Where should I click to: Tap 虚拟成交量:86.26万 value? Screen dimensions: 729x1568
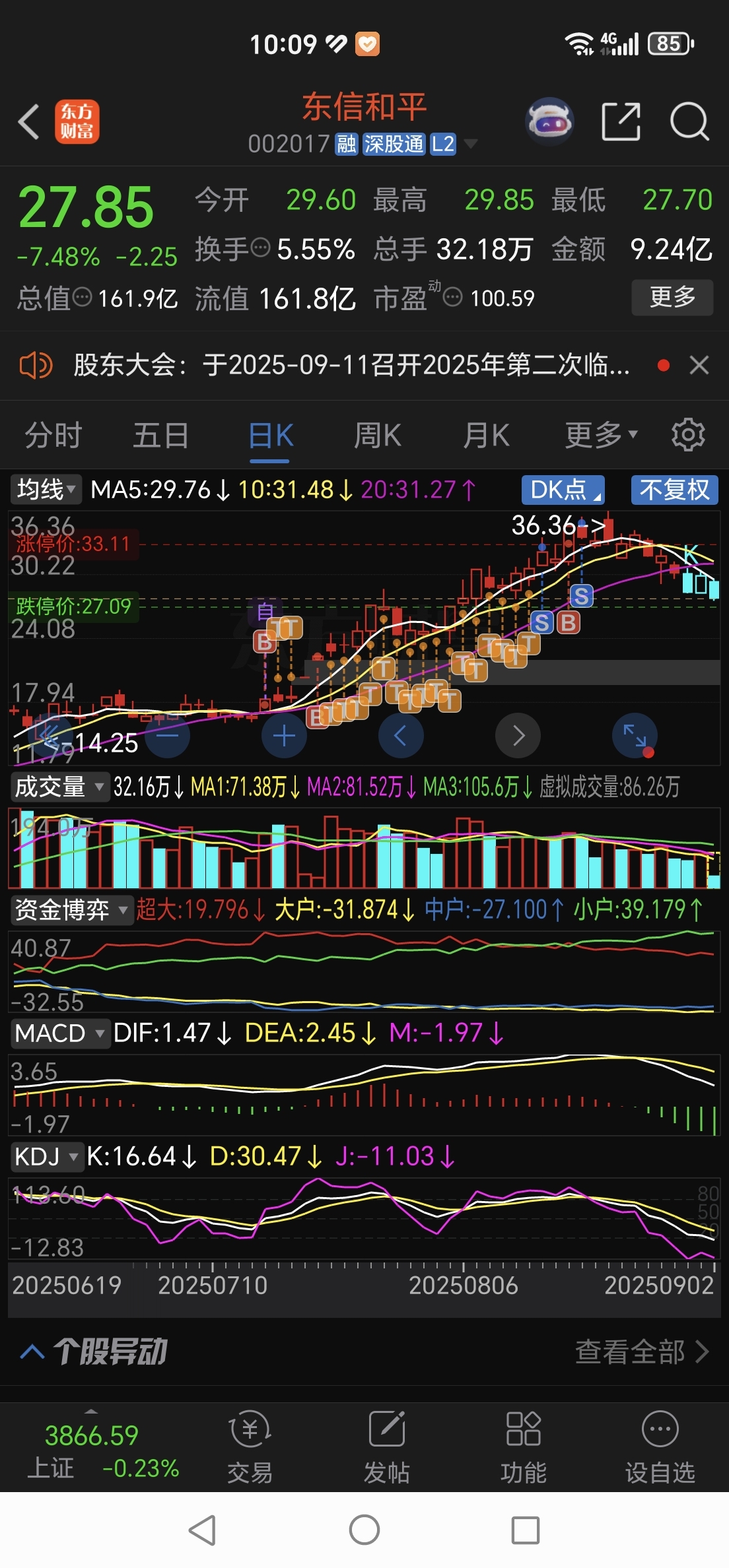pos(609,787)
